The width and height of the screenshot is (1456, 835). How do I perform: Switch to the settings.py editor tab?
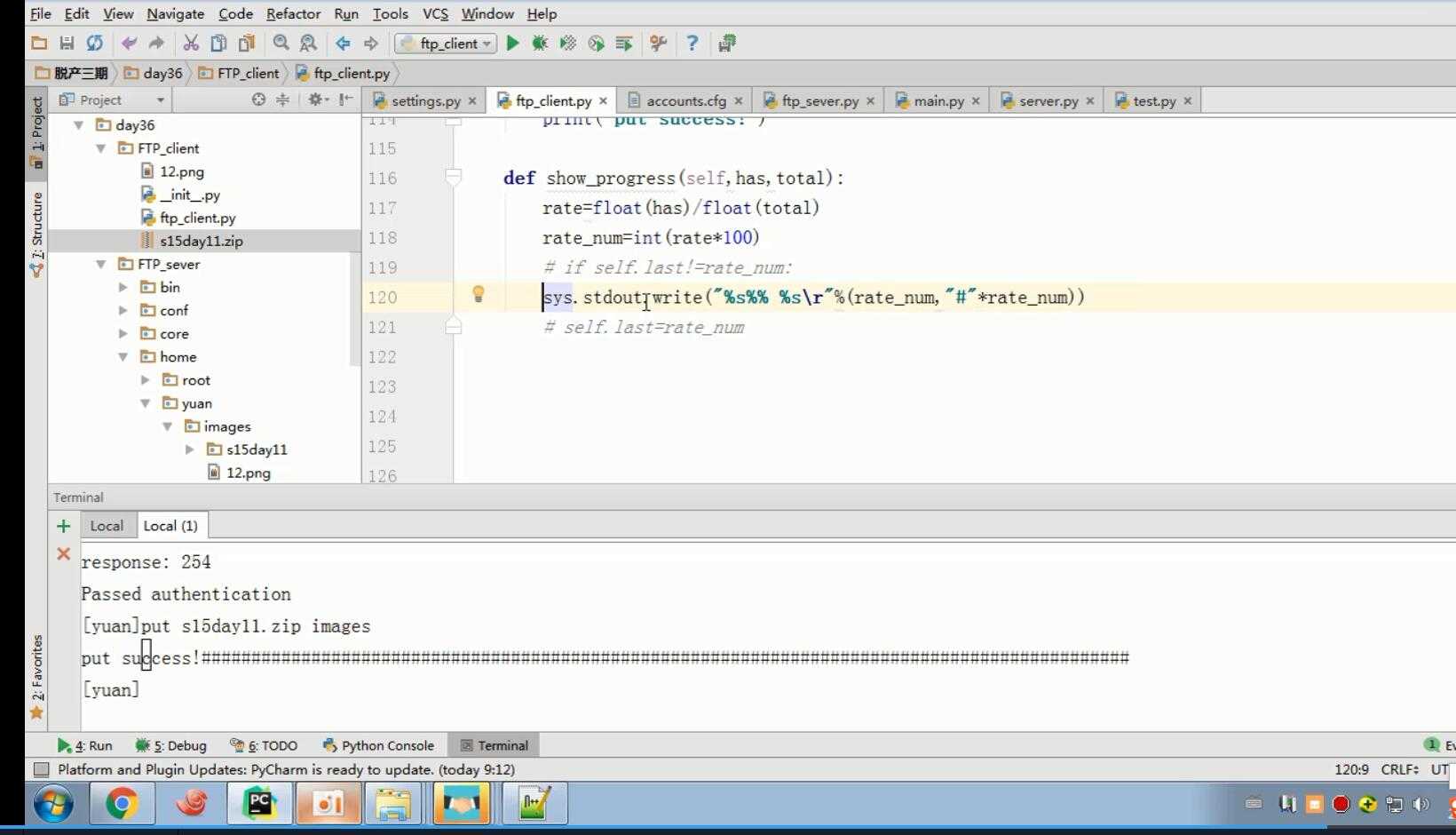(x=425, y=100)
